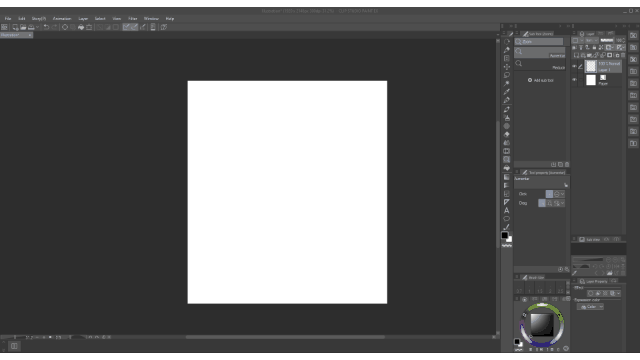The height and width of the screenshot is (360, 640).
Task: Click the Save icon in the command bar
Action: coord(31,27)
